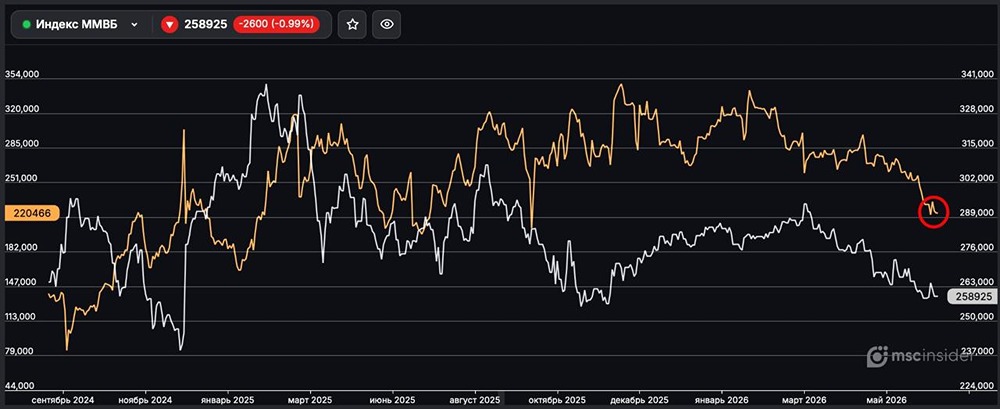Click the октябрь 2025 time axis label
This screenshot has height=409, width=1000.
tap(557, 400)
